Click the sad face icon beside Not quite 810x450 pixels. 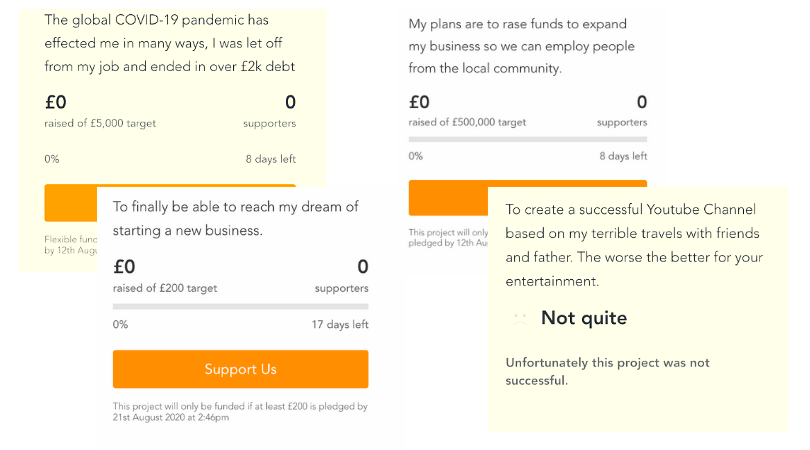[x=520, y=318]
